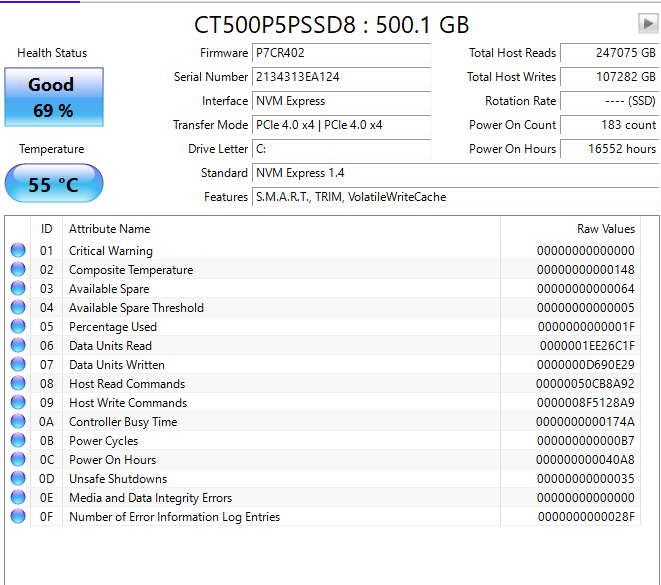Click status orb for Media and Data Integrity Errors
Viewport: 661px width, 585px height.
click(x=18, y=497)
